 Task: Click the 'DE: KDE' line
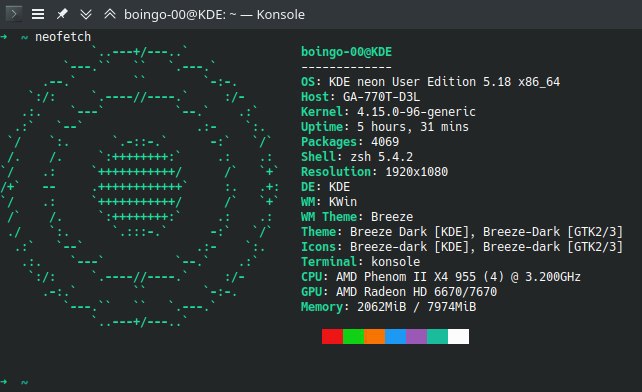click(x=326, y=187)
